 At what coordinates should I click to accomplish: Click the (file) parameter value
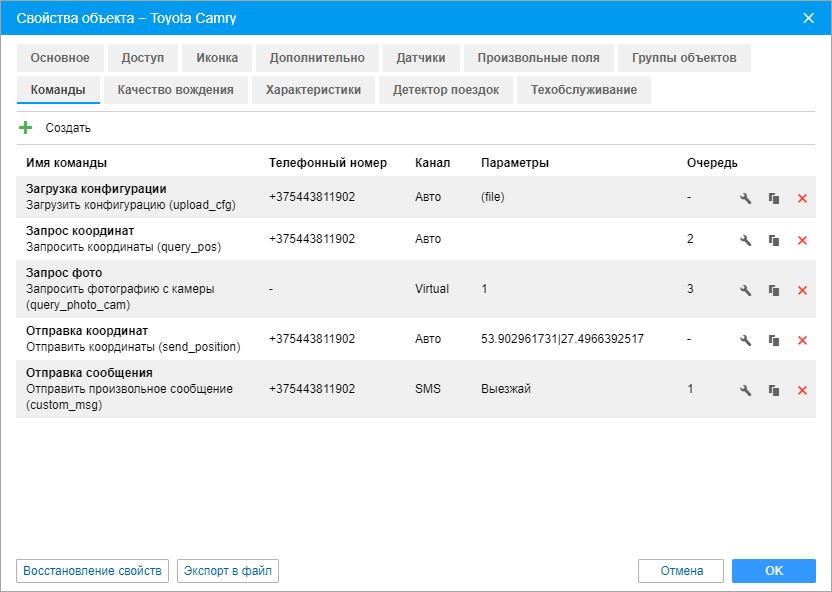[x=493, y=197]
